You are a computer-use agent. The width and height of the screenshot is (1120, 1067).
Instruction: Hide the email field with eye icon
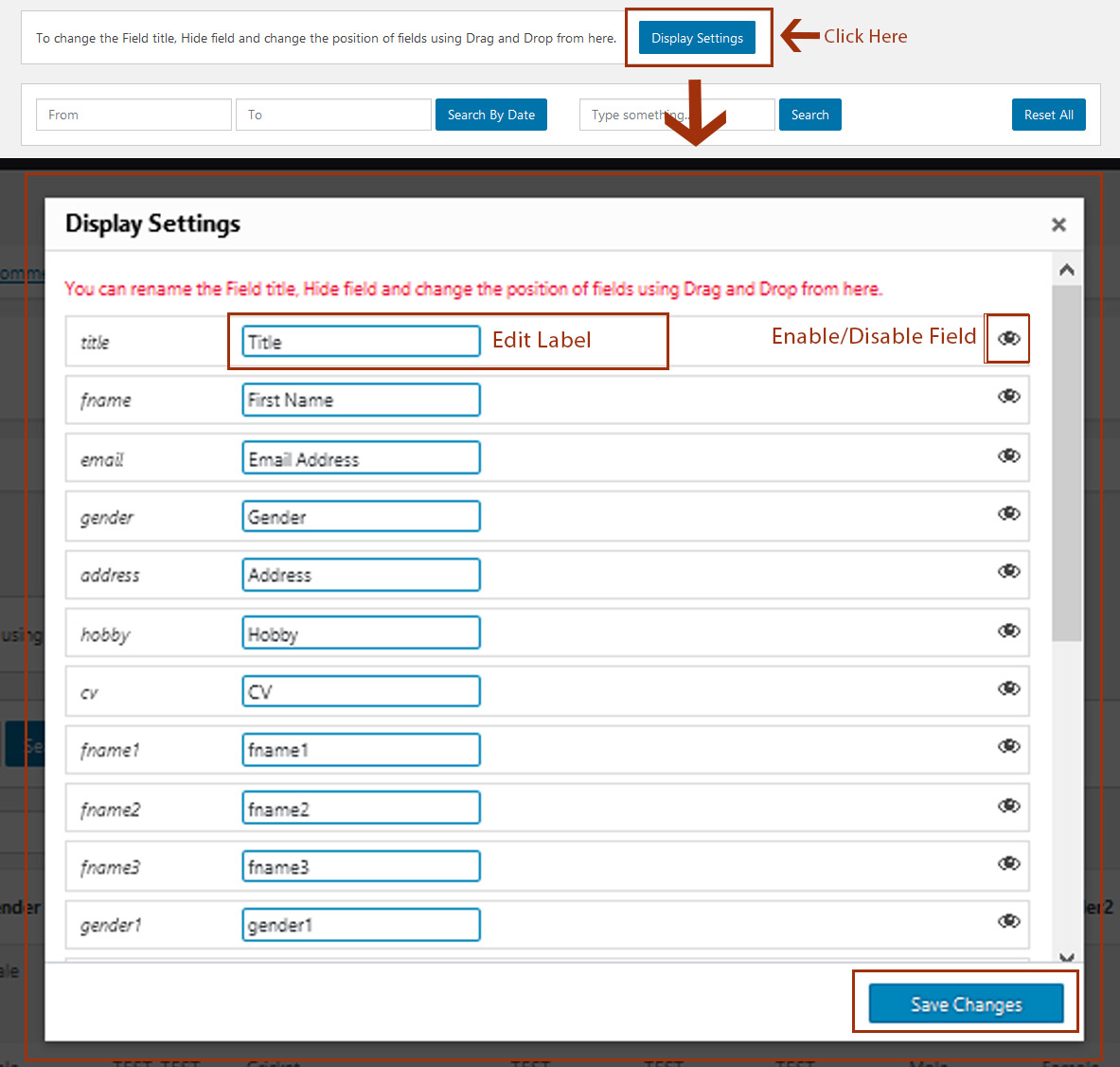click(1008, 455)
